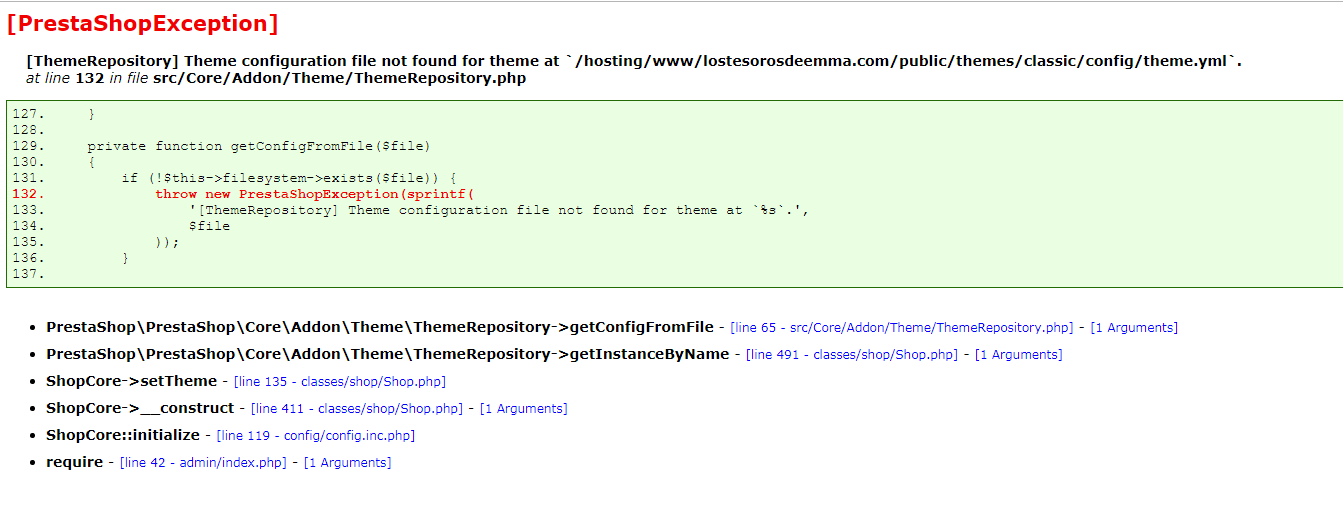The width and height of the screenshot is (1343, 512).
Task: Click the theme configuration not found message
Action: point(634,61)
